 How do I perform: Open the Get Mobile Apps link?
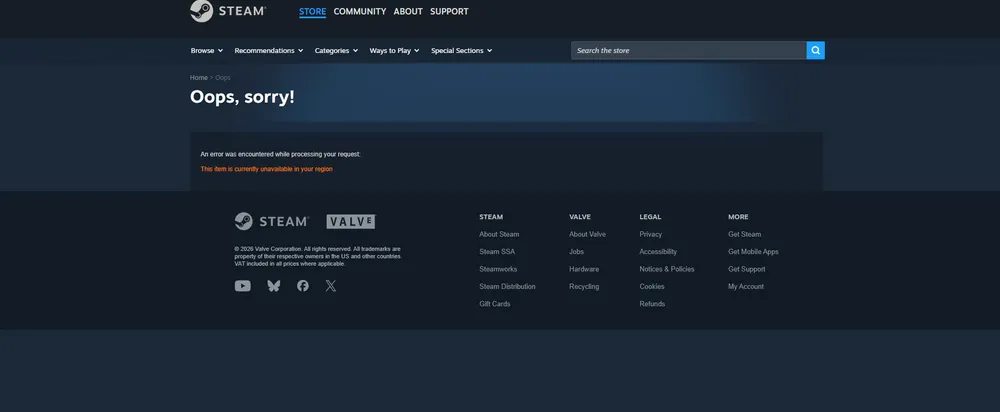753,251
